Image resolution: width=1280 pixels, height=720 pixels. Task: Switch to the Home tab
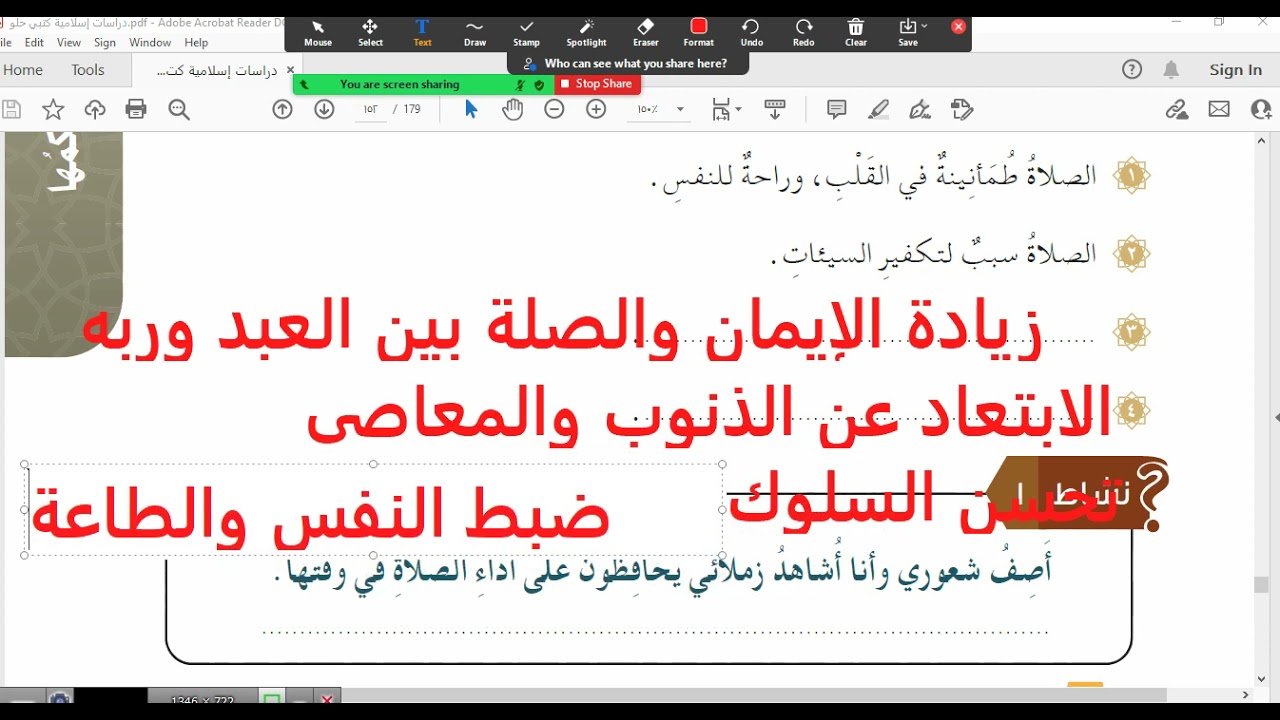[23, 70]
